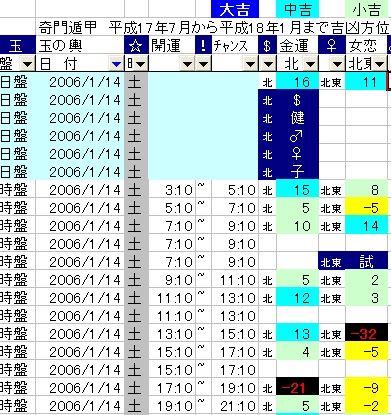Open the 北東 direction filter dropdown
The width and height of the screenshot is (391, 415).
[379, 63]
